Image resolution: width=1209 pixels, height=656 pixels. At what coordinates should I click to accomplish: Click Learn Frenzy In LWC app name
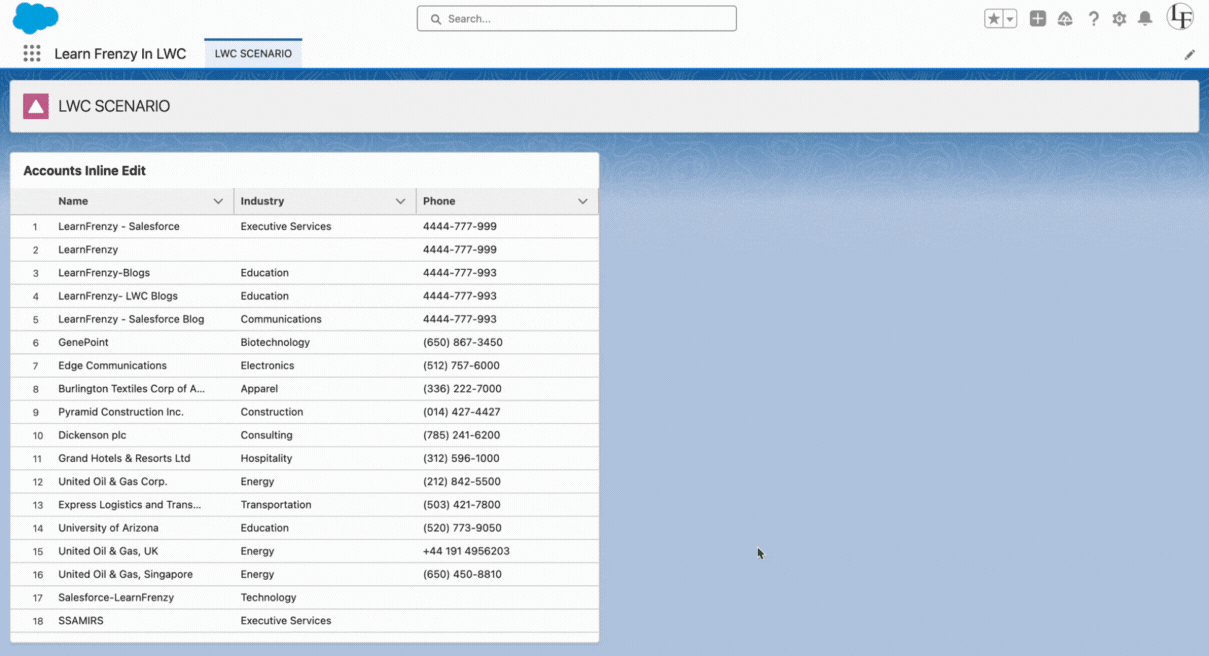coord(120,54)
